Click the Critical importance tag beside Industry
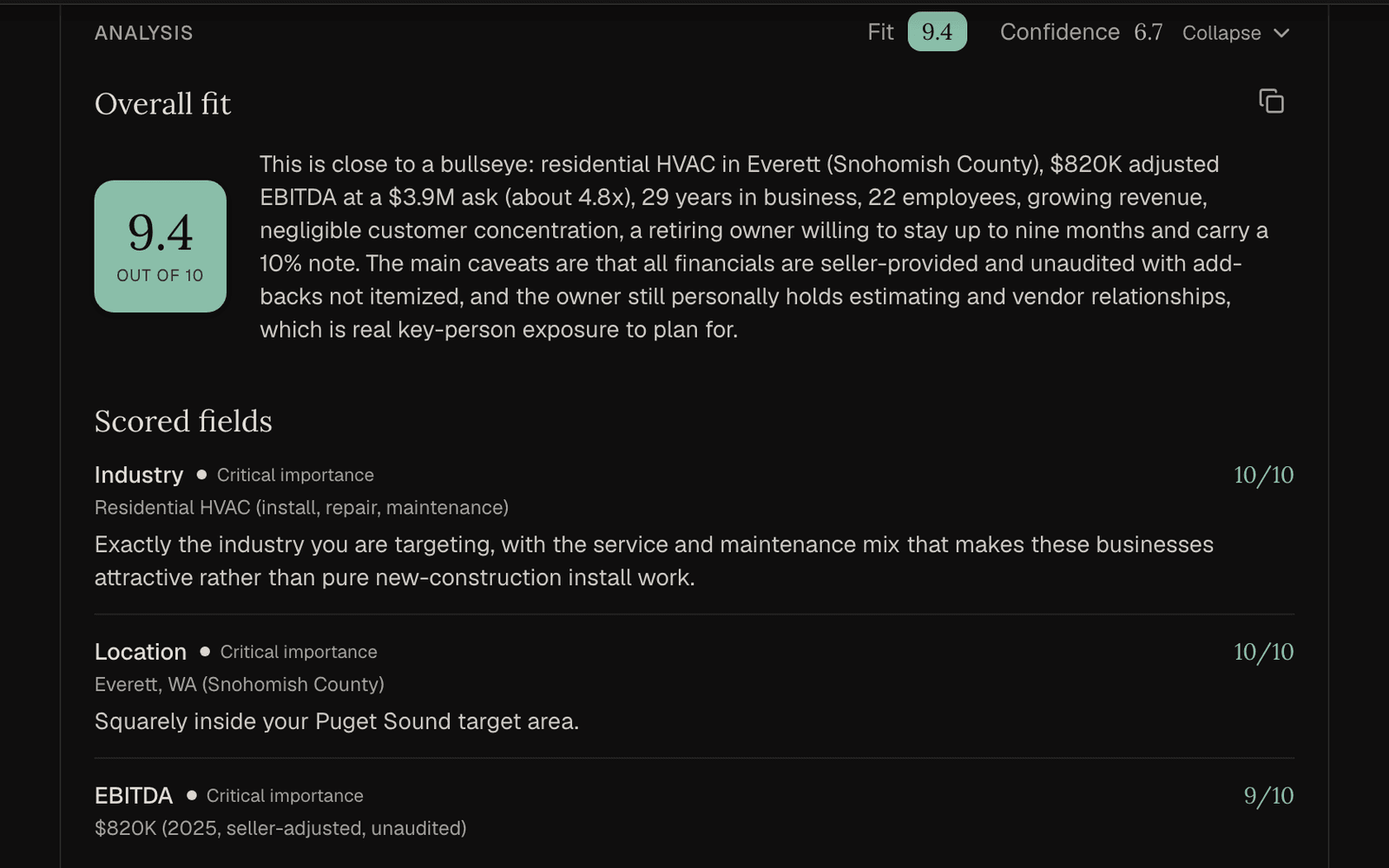 tap(295, 475)
